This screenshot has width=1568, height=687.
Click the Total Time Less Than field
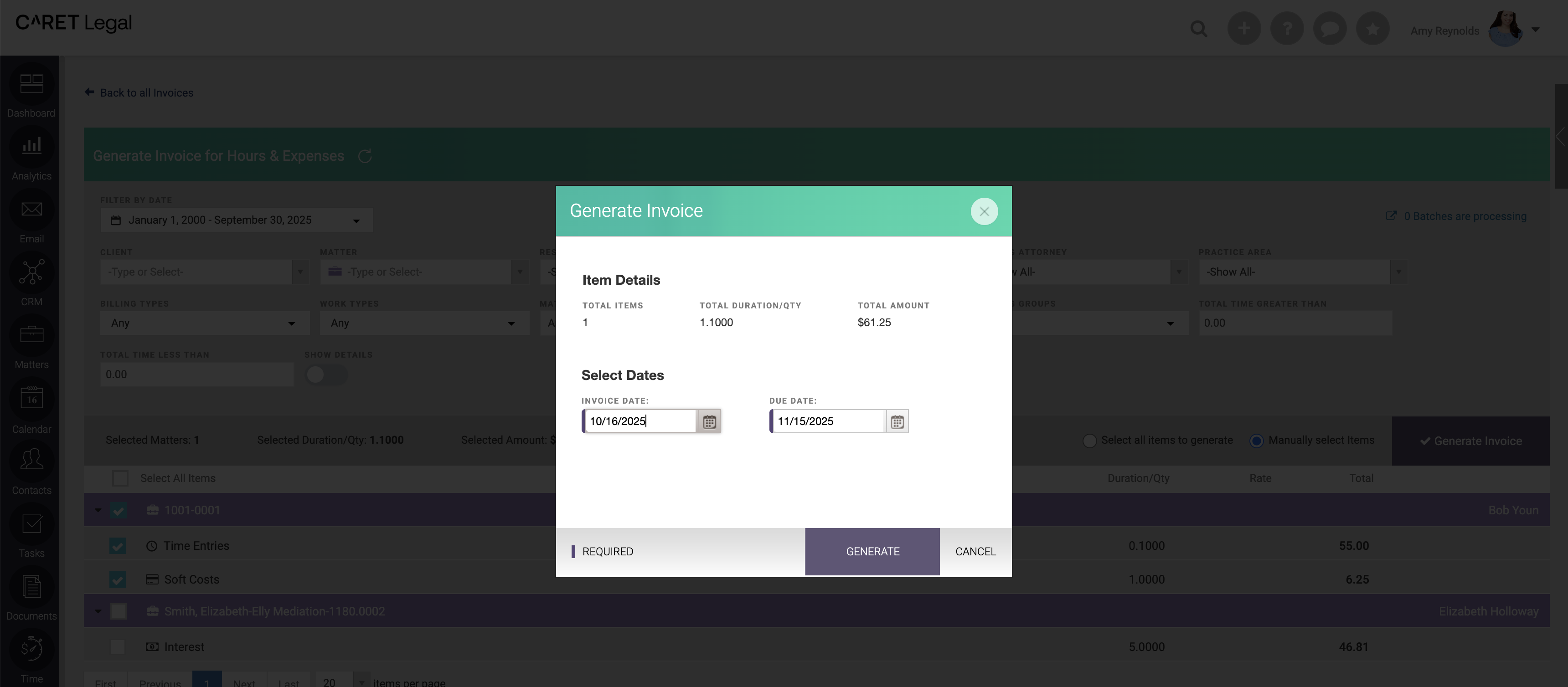[x=196, y=374]
